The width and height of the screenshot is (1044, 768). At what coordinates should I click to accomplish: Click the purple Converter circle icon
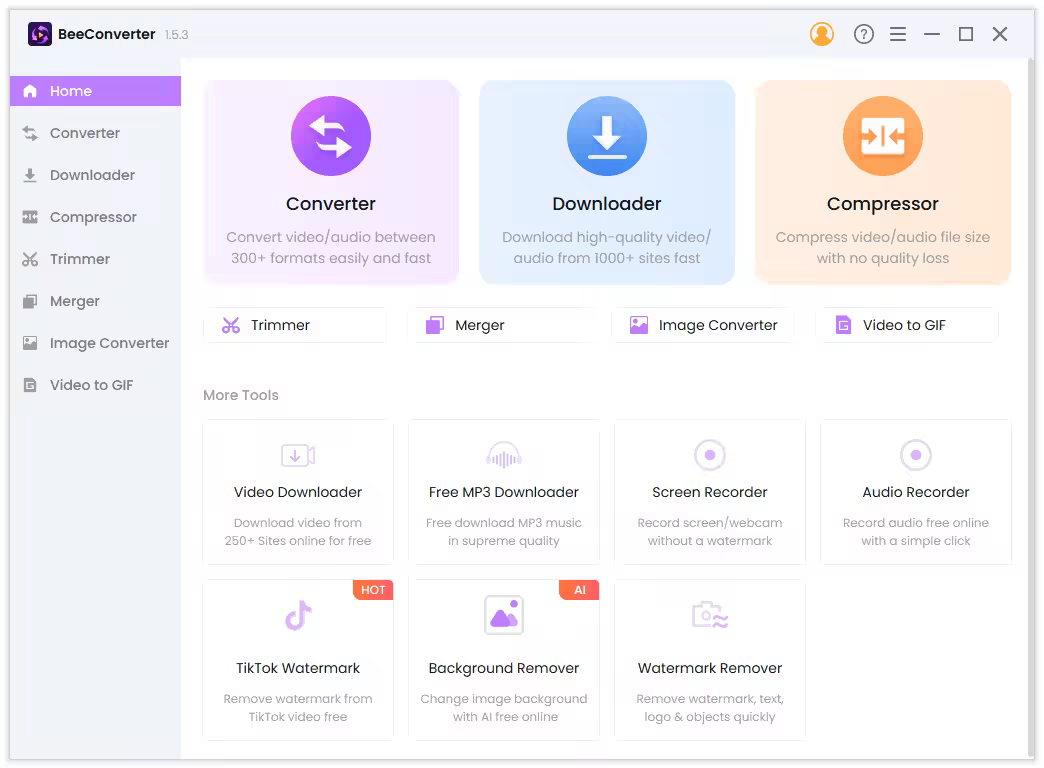[331, 136]
